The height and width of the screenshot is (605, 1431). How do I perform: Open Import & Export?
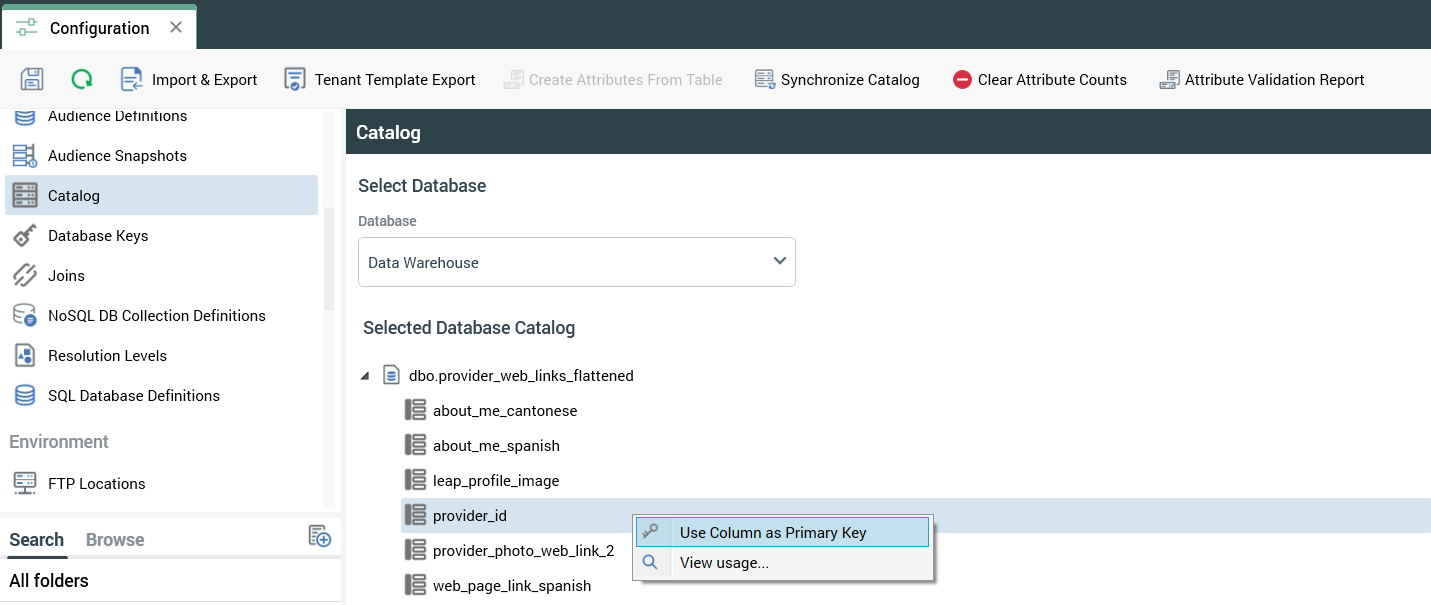pyautogui.click(x=189, y=80)
